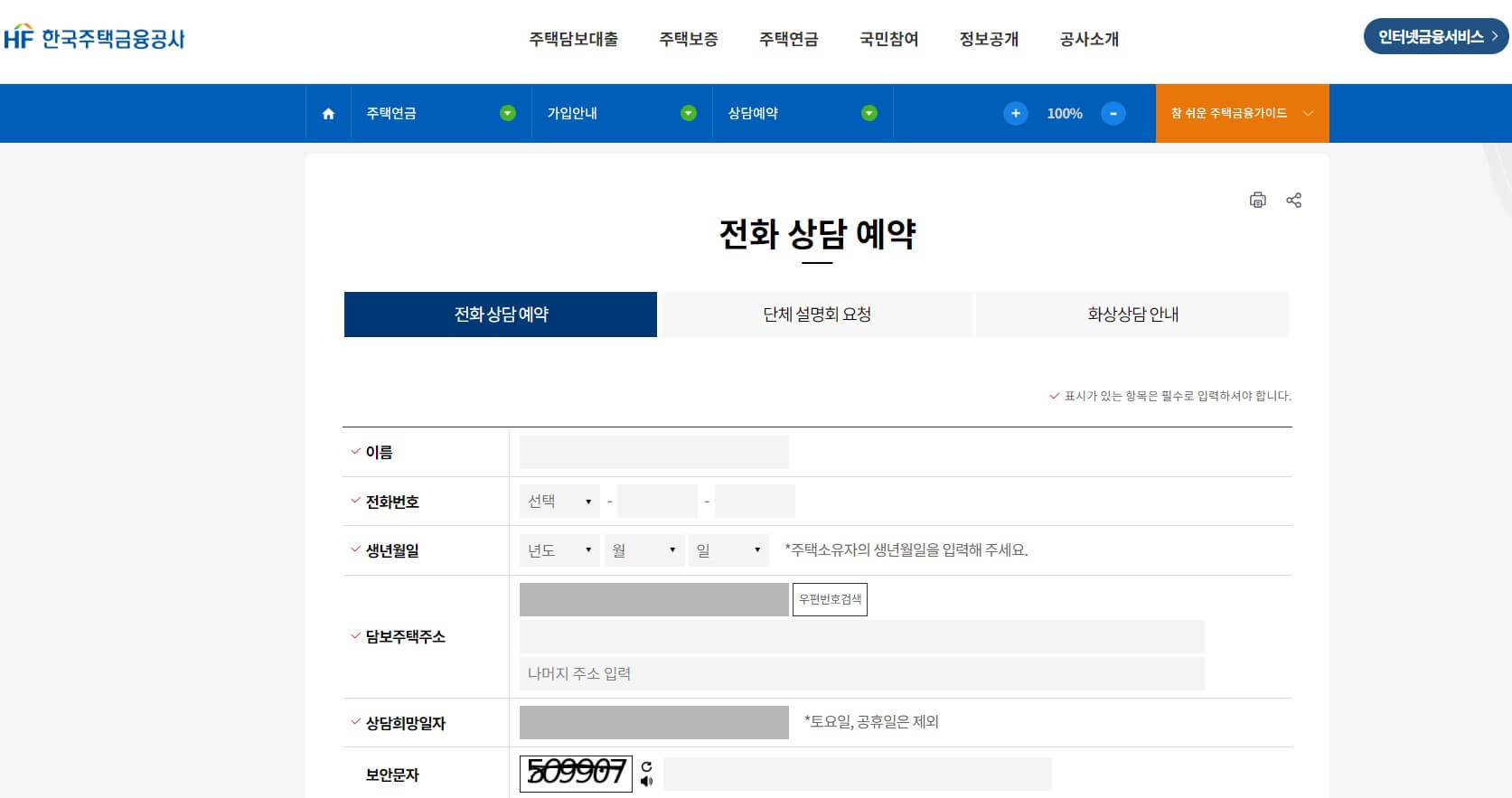This screenshot has height=798, width=1512.
Task: Open the share icon near the title
Action: (x=1293, y=200)
